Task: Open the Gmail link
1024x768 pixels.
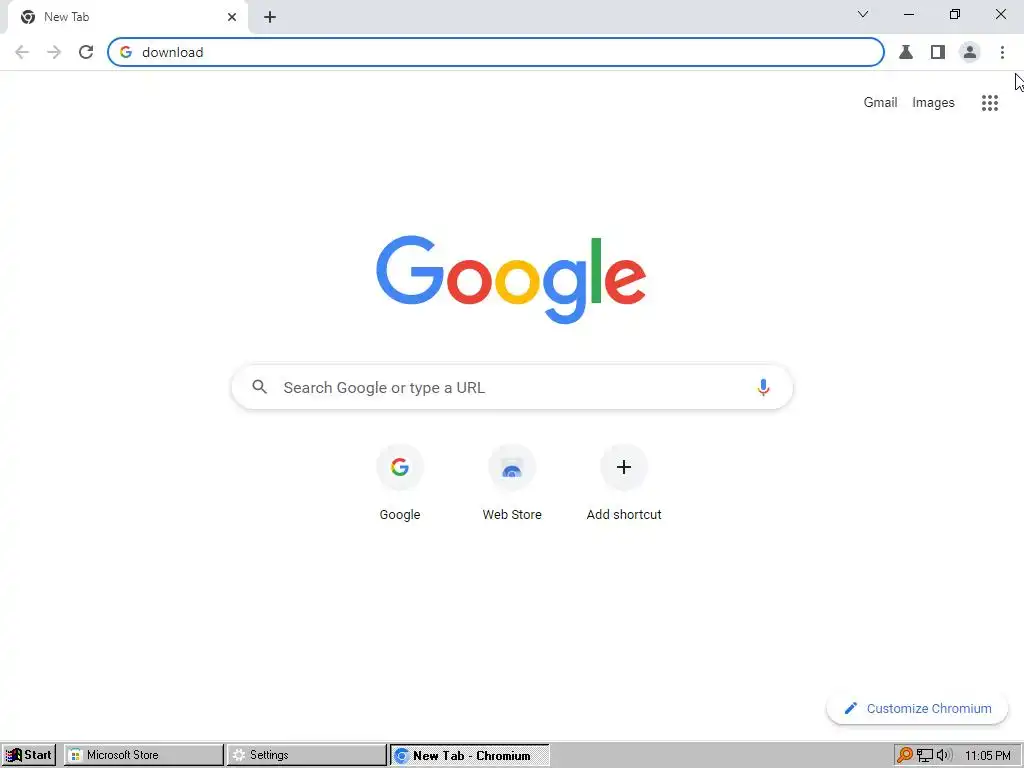Action: pos(880,103)
